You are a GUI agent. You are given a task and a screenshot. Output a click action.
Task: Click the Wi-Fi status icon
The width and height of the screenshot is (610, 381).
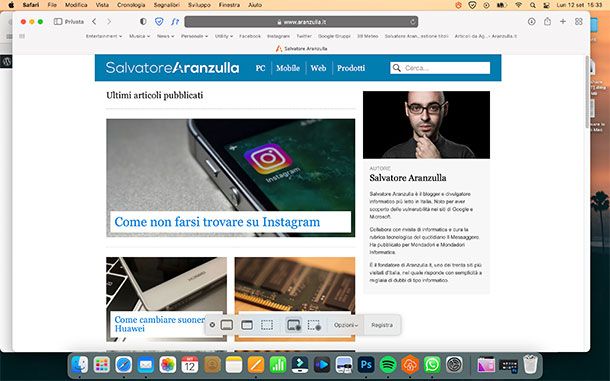coord(518,5)
